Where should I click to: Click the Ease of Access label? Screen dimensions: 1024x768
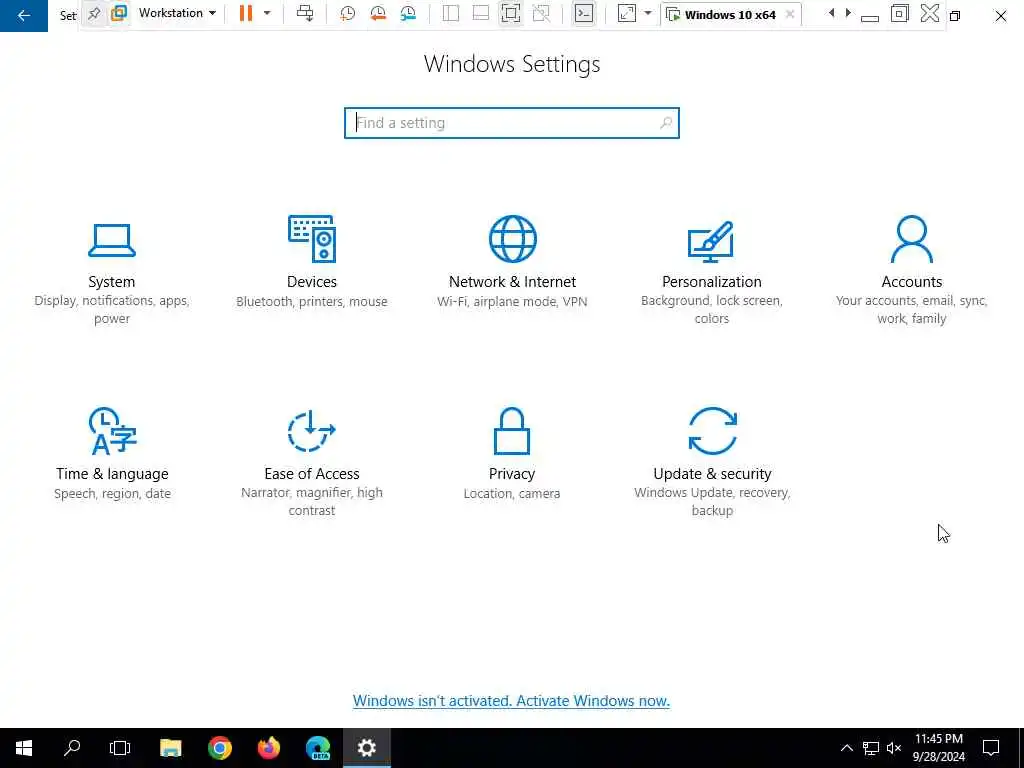point(312,473)
